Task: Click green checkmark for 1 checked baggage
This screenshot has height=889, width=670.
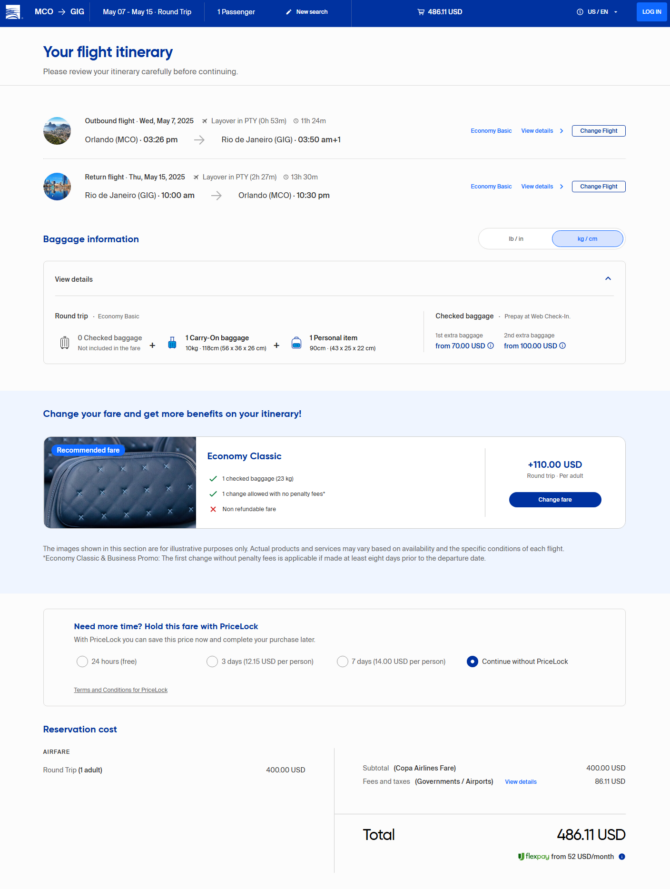Action: pyautogui.click(x=213, y=479)
